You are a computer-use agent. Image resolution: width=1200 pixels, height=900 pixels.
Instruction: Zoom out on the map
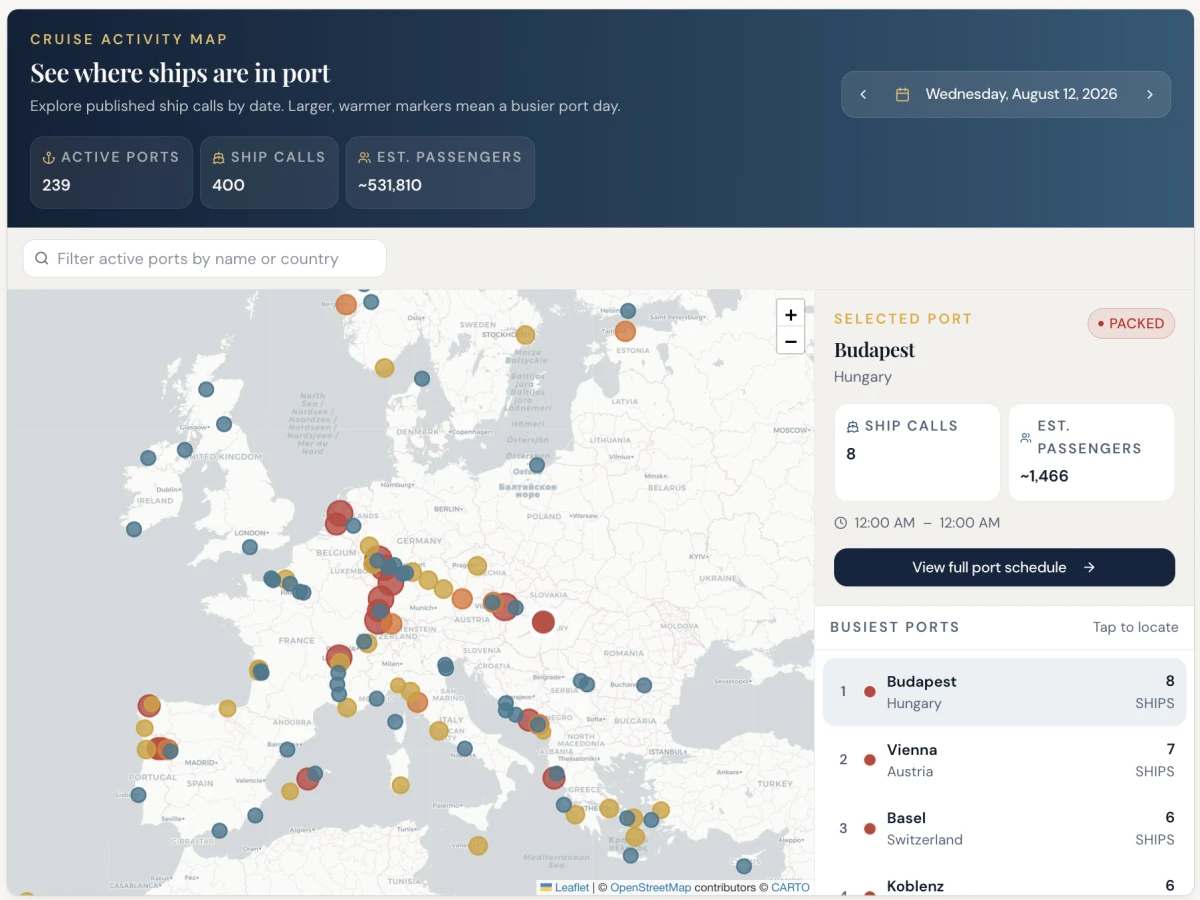790,341
